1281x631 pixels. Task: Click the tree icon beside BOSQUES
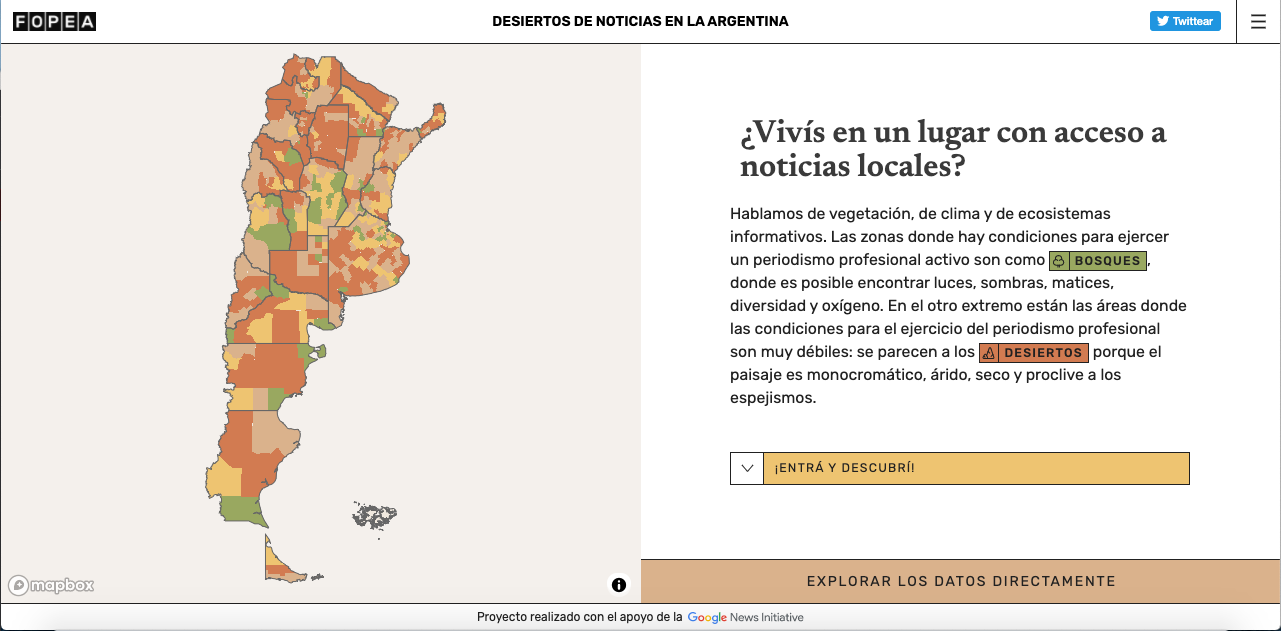click(x=1059, y=261)
